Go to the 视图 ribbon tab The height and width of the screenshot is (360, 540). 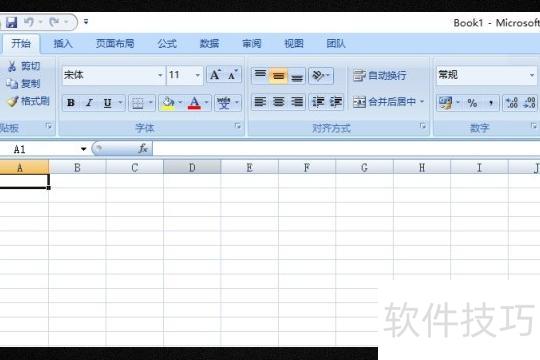pos(293,43)
